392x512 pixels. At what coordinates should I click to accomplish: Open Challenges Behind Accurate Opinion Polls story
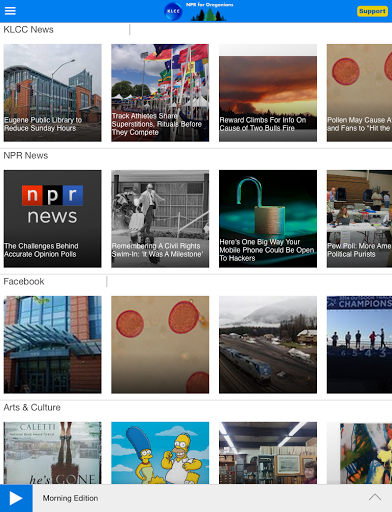coord(52,219)
